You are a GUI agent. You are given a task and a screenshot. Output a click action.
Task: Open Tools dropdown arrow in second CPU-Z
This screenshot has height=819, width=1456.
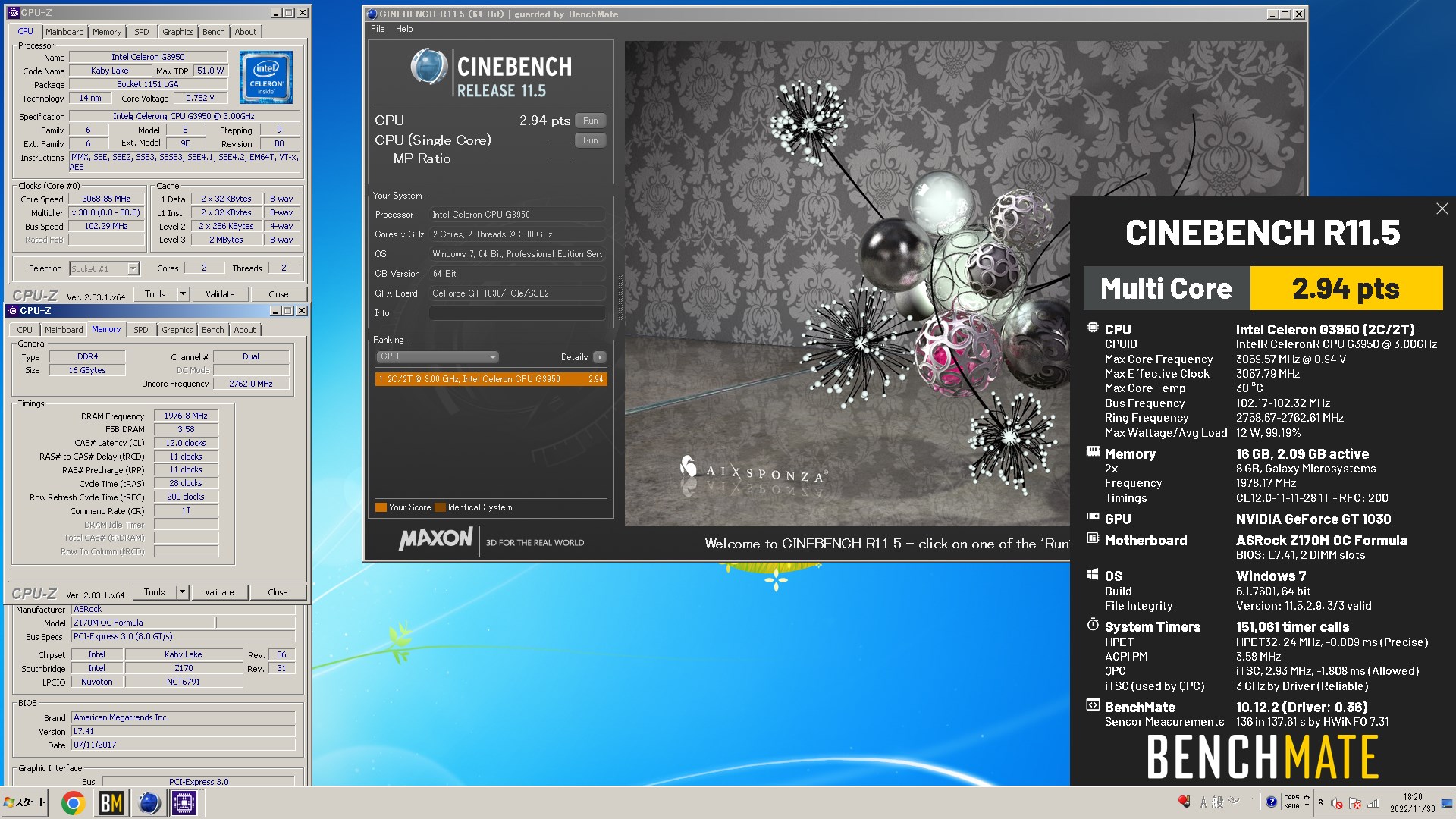[x=182, y=592]
